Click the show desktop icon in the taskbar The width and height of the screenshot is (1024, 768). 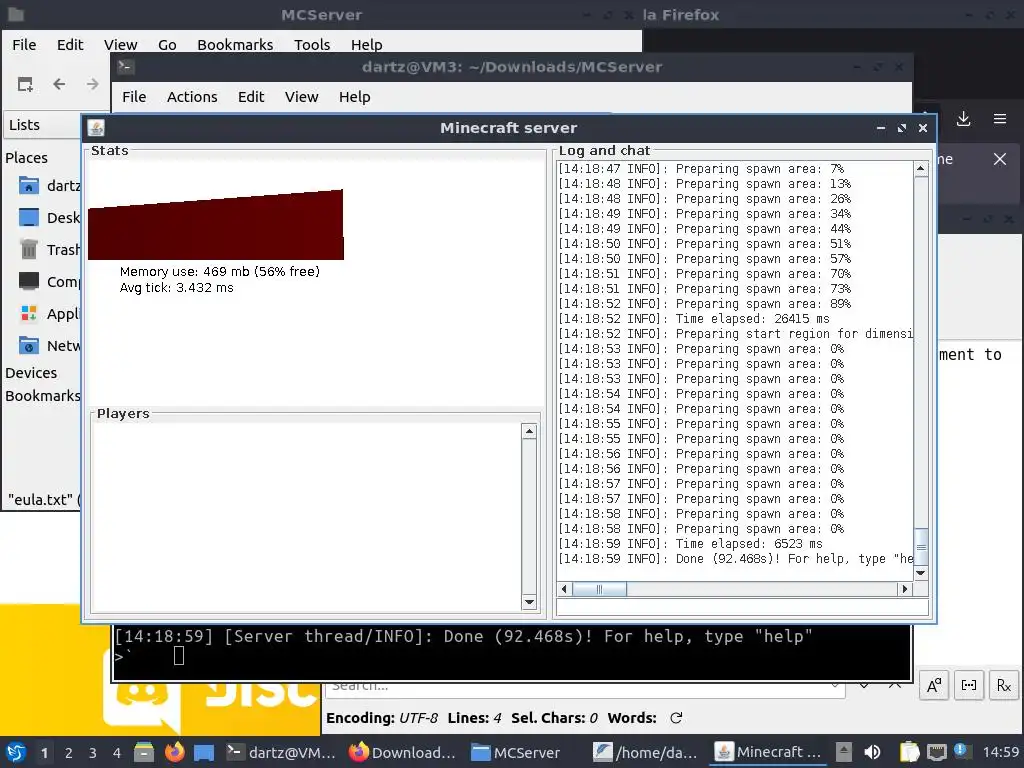tap(204, 753)
